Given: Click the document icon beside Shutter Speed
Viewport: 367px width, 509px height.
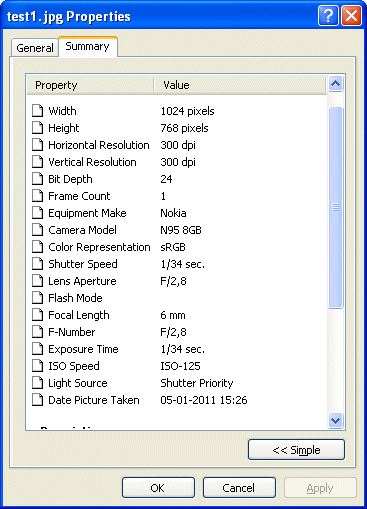Looking at the screenshot, I should (38, 263).
